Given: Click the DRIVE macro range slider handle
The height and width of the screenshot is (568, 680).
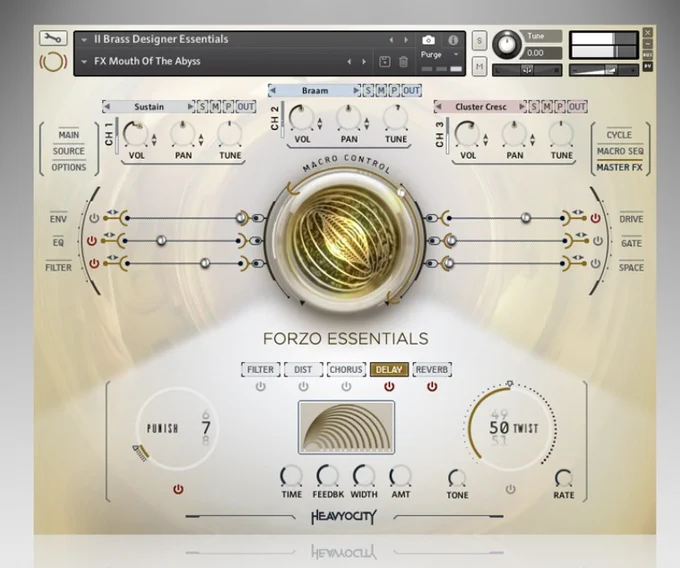Looking at the screenshot, I should (526, 217).
